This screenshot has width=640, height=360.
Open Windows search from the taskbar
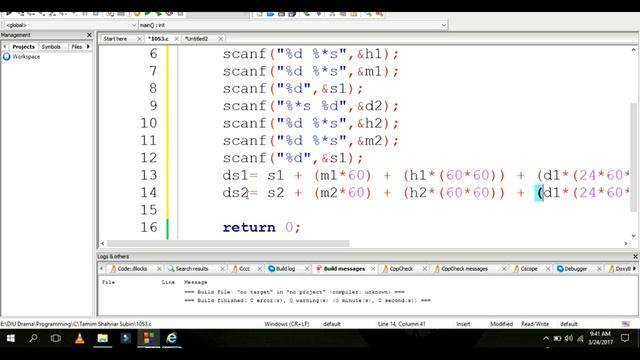33,338
